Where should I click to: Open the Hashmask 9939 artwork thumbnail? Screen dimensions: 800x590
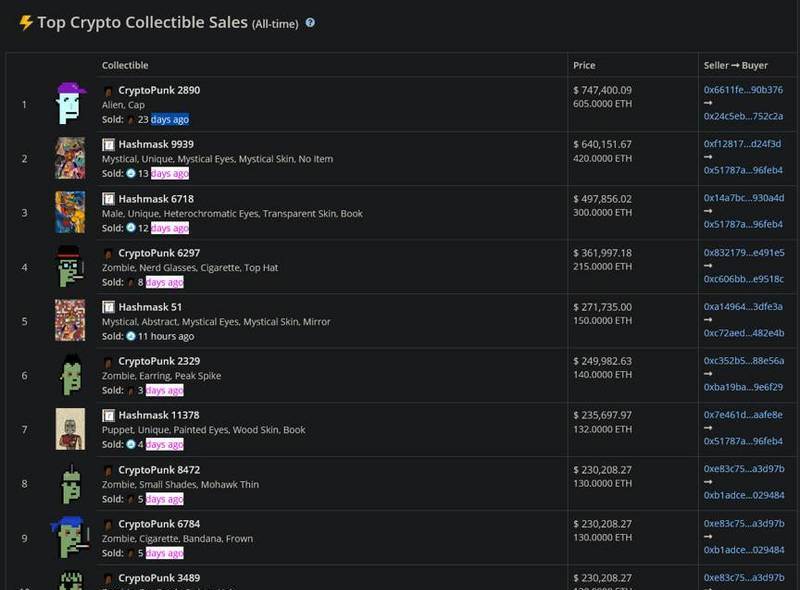pyautogui.click(x=70, y=158)
